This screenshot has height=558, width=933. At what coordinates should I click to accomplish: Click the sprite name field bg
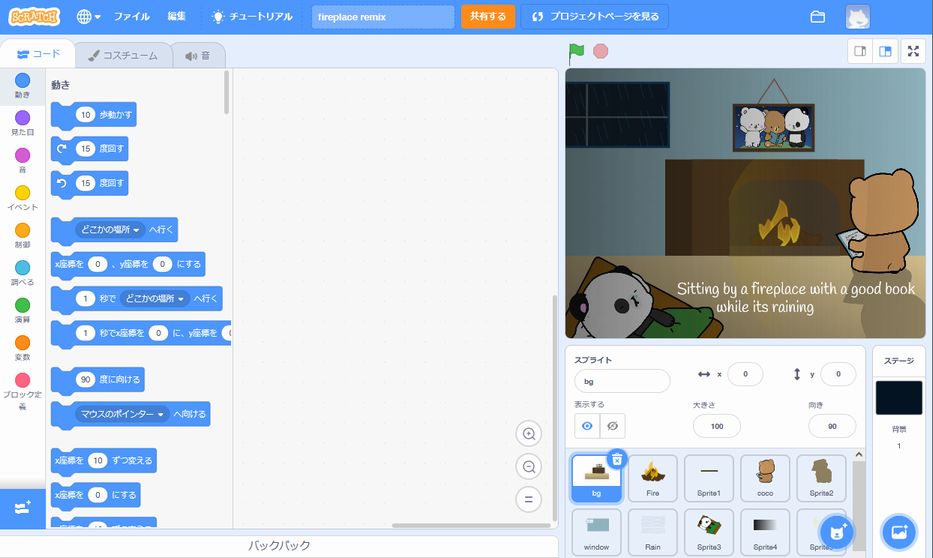click(x=622, y=381)
